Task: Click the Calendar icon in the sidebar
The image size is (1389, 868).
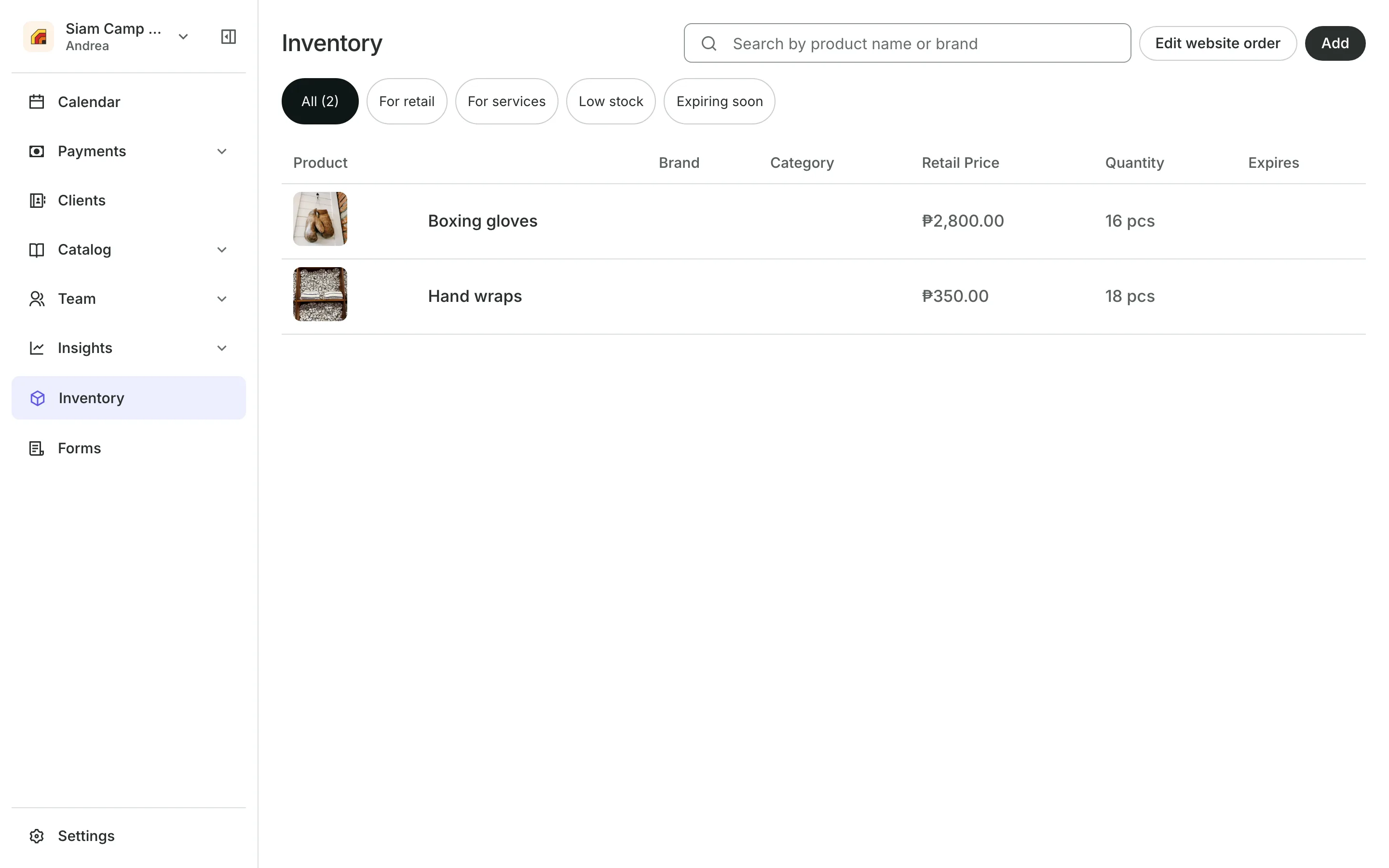Action: (37, 102)
